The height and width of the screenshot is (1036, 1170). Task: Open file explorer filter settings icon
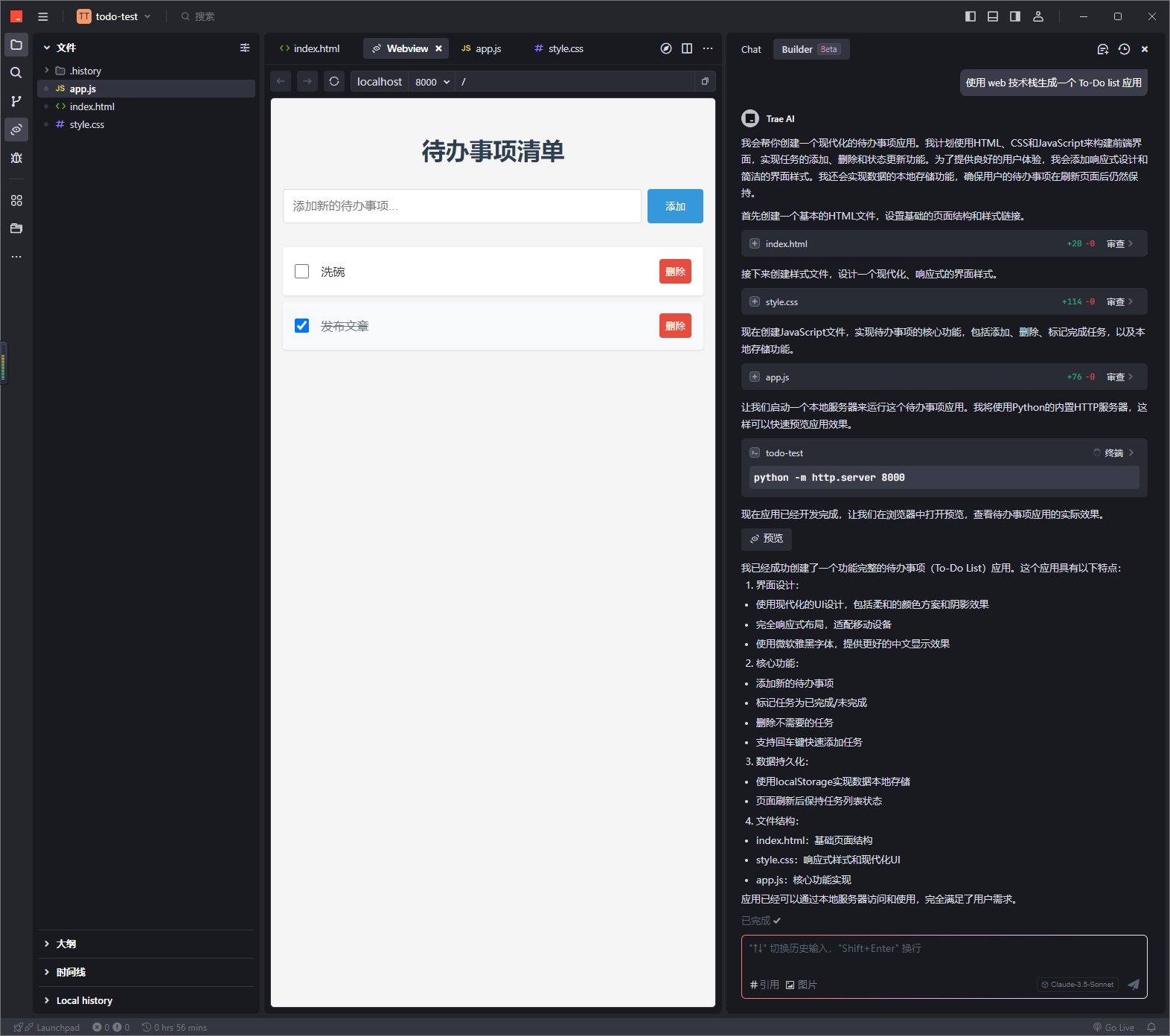point(245,48)
